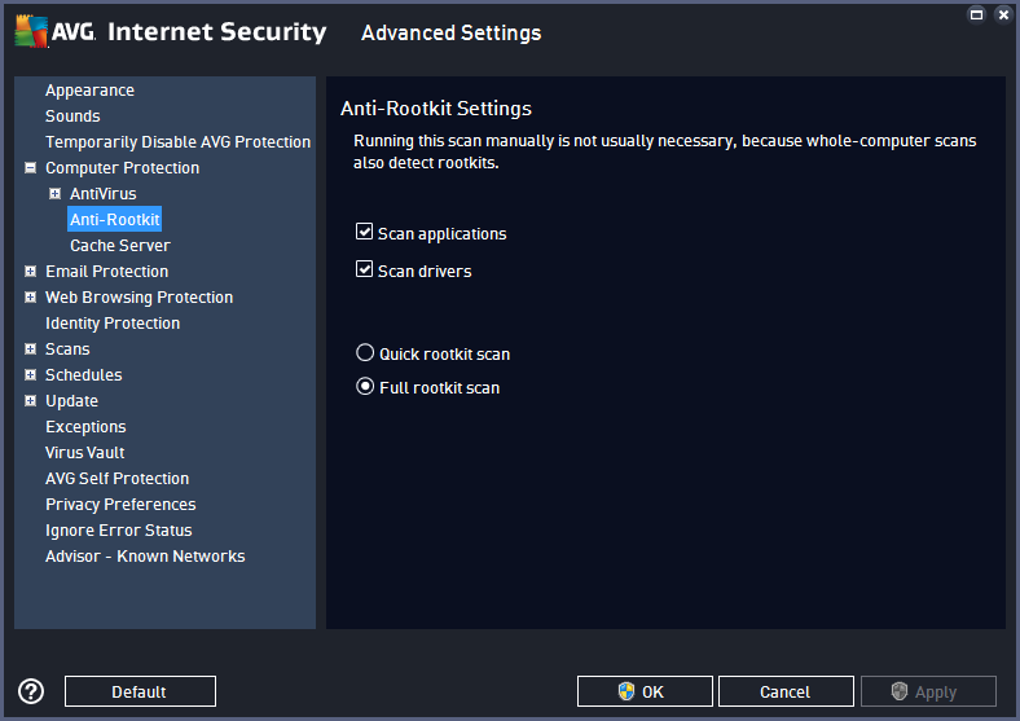Expand the Email Protection node
The width and height of the screenshot is (1020, 721).
click(x=31, y=271)
